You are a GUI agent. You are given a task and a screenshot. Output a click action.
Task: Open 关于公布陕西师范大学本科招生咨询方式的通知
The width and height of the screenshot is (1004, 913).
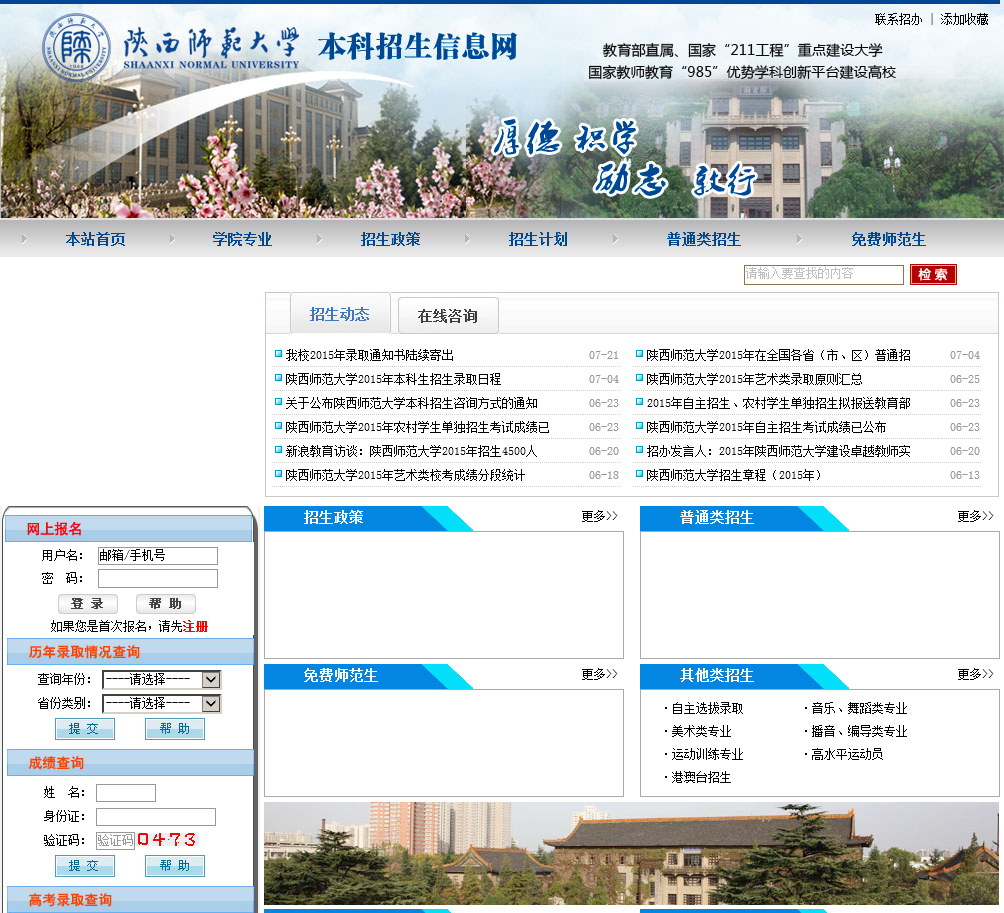pos(411,403)
